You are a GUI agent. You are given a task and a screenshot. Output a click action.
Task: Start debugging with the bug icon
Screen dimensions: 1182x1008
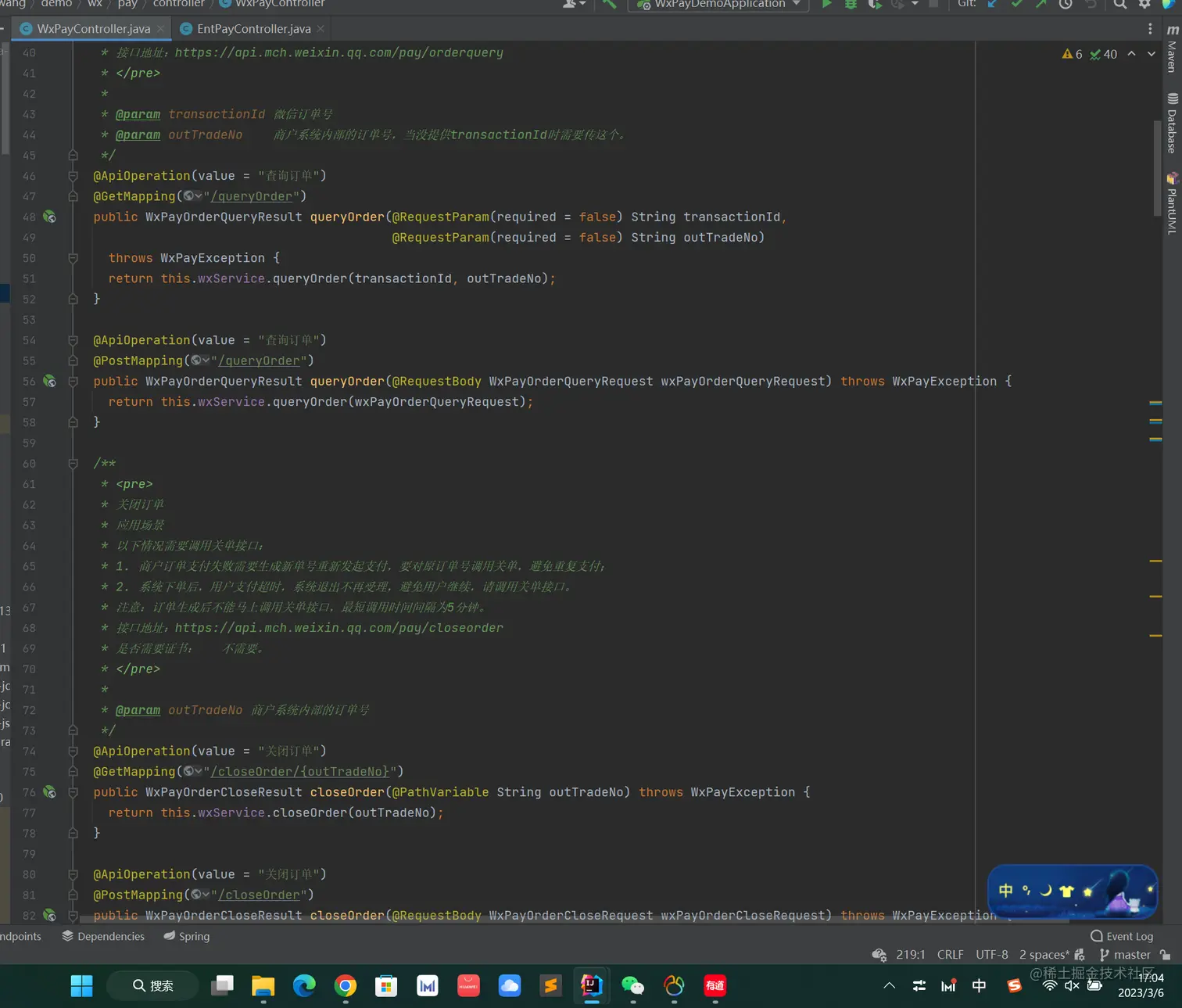coord(851,4)
